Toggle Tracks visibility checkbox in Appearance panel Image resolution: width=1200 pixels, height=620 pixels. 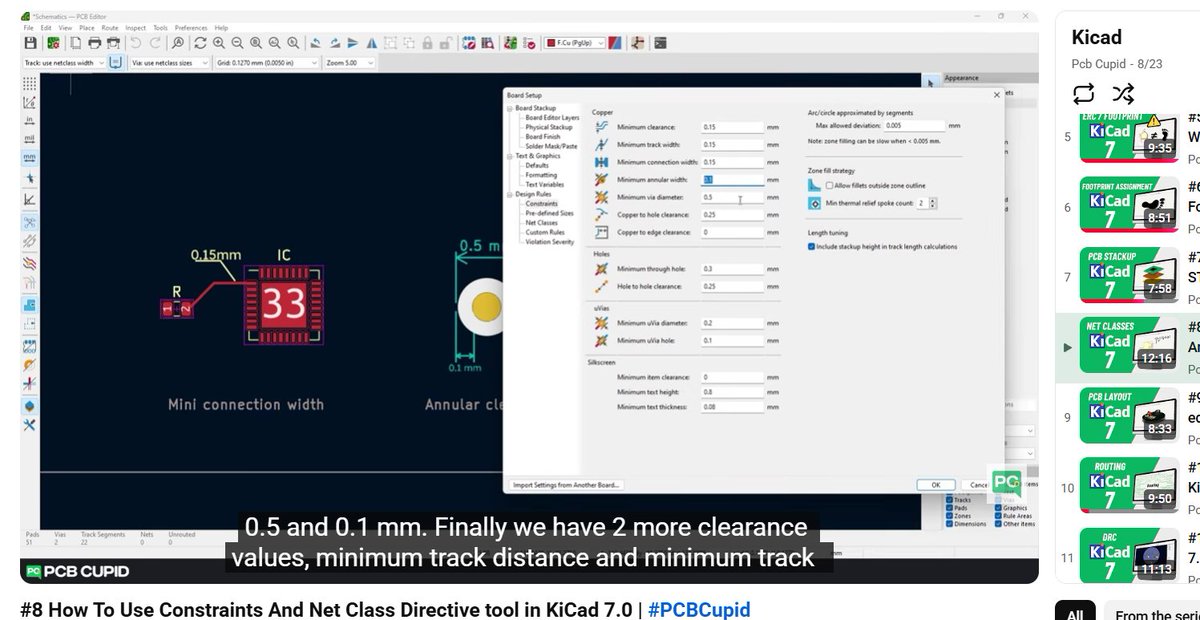(949, 500)
